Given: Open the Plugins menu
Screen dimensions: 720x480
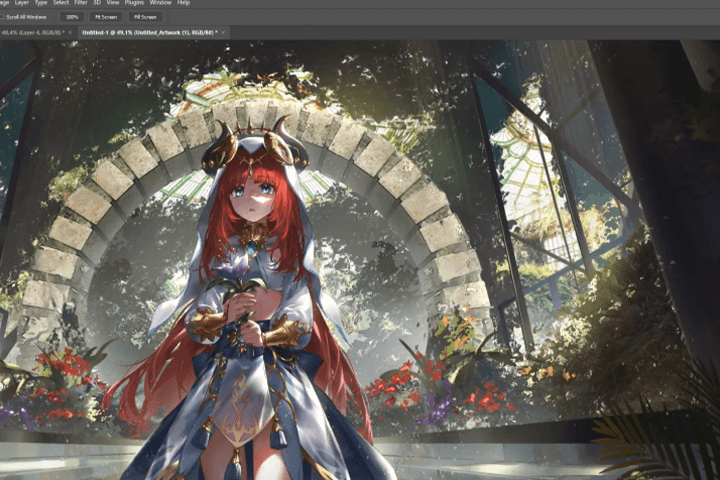Looking at the screenshot, I should (134, 2).
